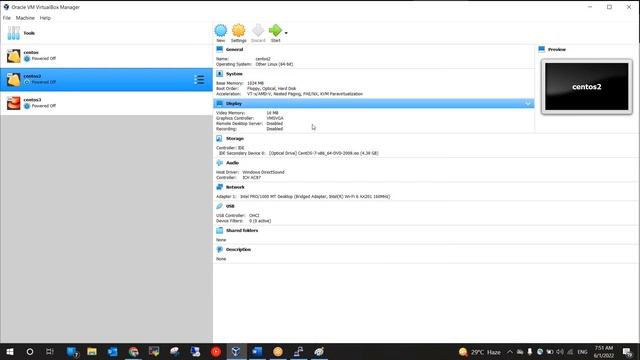Open the Start button dropdown arrow
This screenshot has width=640, height=360.
coord(286,33)
